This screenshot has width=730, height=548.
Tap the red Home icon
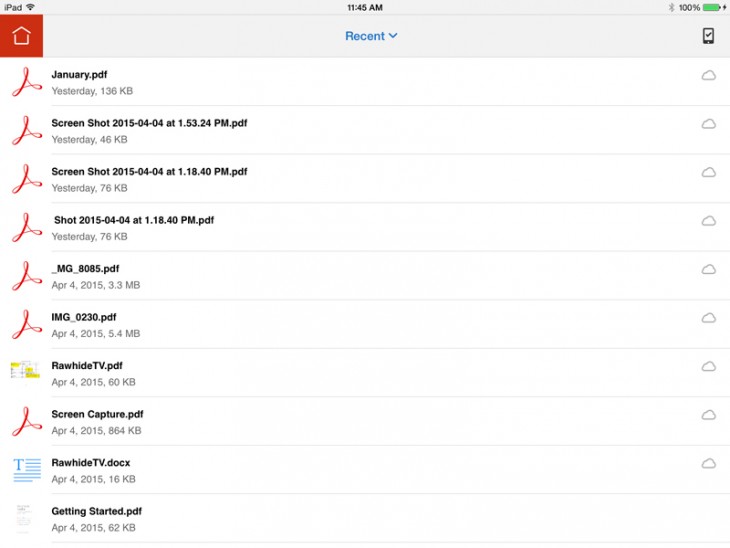(21, 36)
